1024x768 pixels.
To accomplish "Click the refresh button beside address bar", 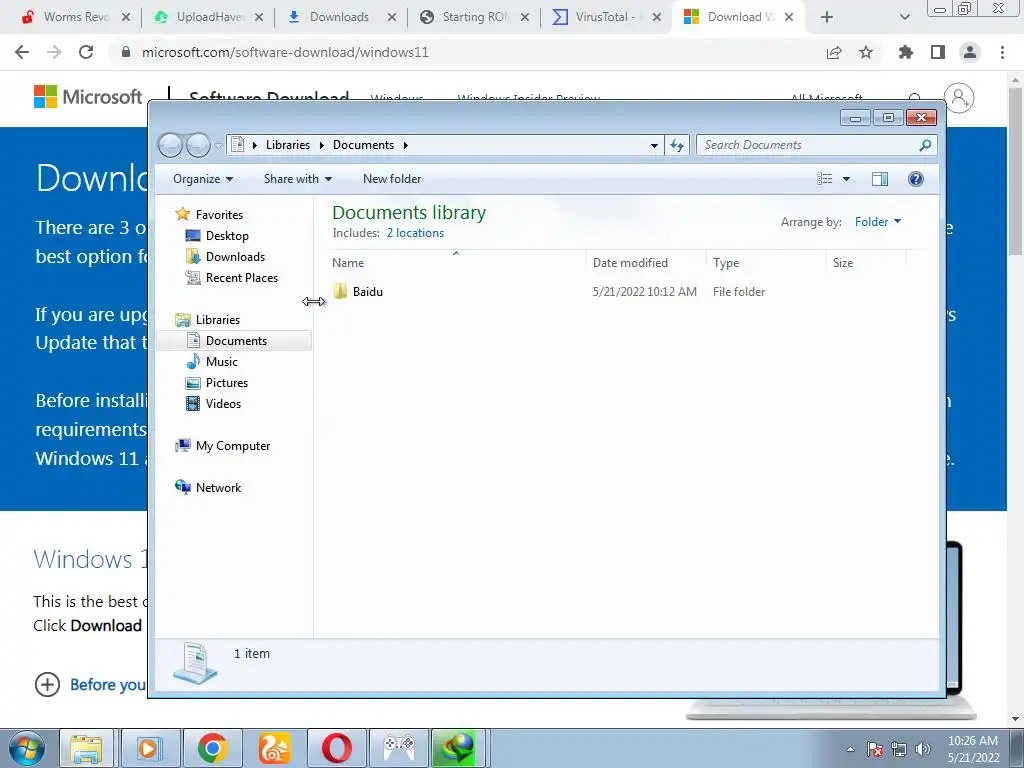I will 677,145.
